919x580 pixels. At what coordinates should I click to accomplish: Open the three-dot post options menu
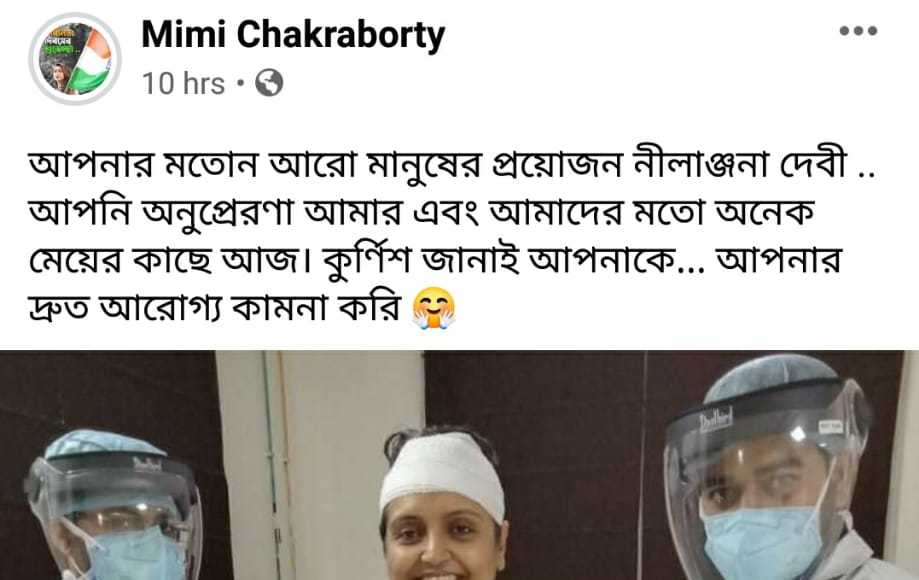858,30
